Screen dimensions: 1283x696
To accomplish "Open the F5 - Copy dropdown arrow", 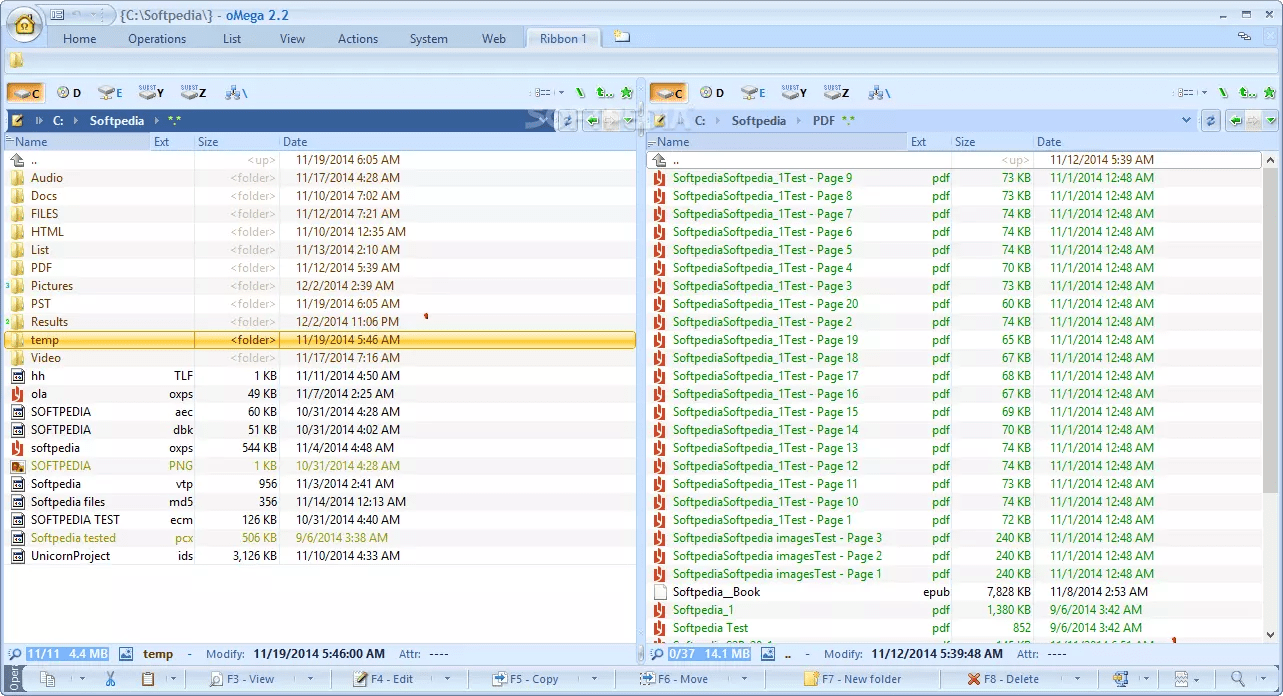I will 597,679.
